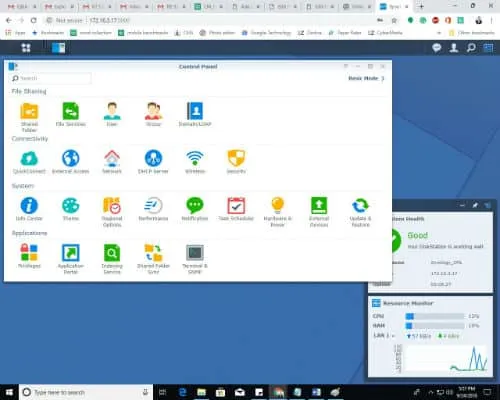Open Other bookmarks folder
The width and height of the screenshot is (500, 400).
pyautogui.click(x=472, y=33)
